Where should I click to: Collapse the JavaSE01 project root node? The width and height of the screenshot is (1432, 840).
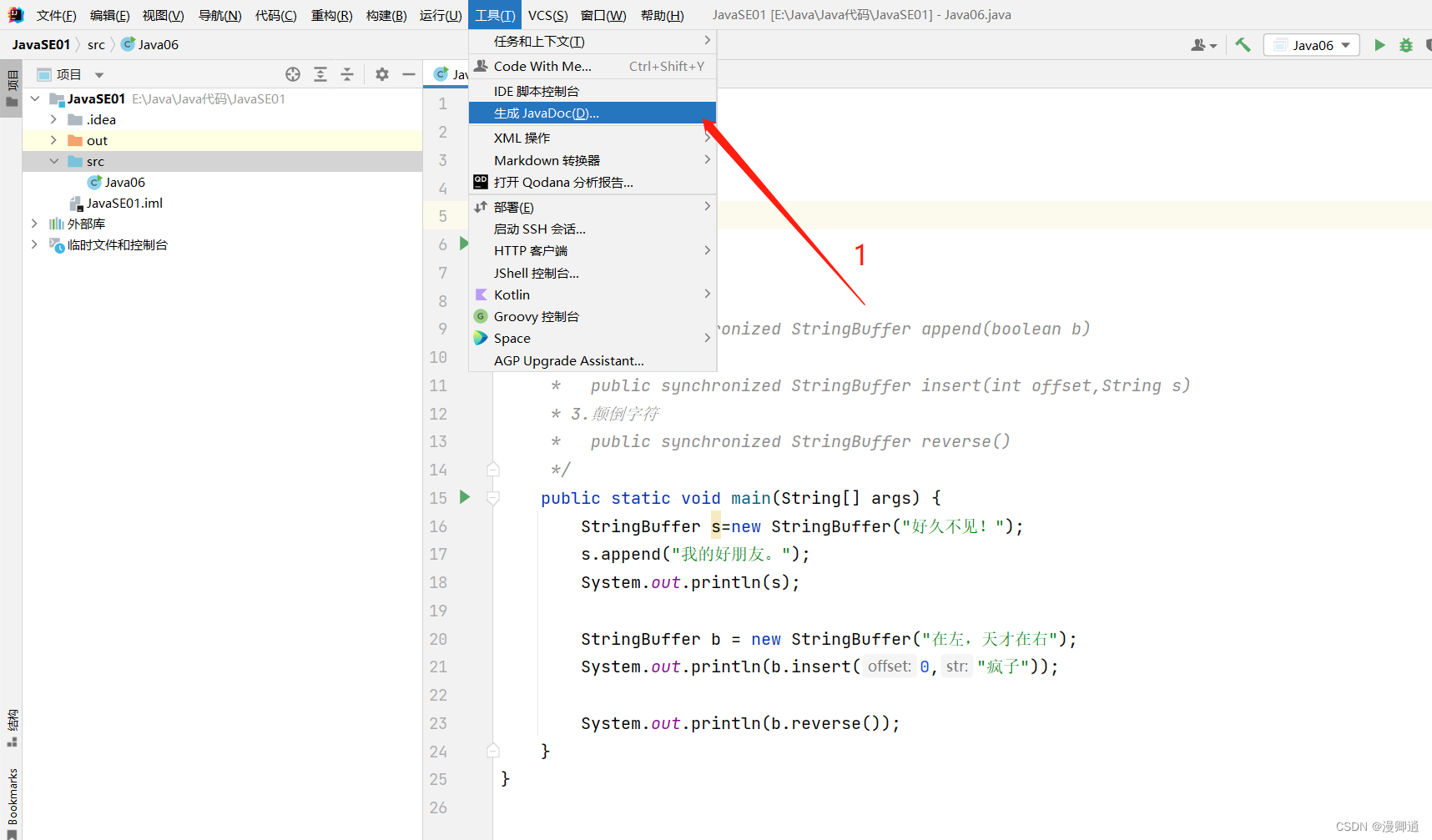[x=35, y=98]
